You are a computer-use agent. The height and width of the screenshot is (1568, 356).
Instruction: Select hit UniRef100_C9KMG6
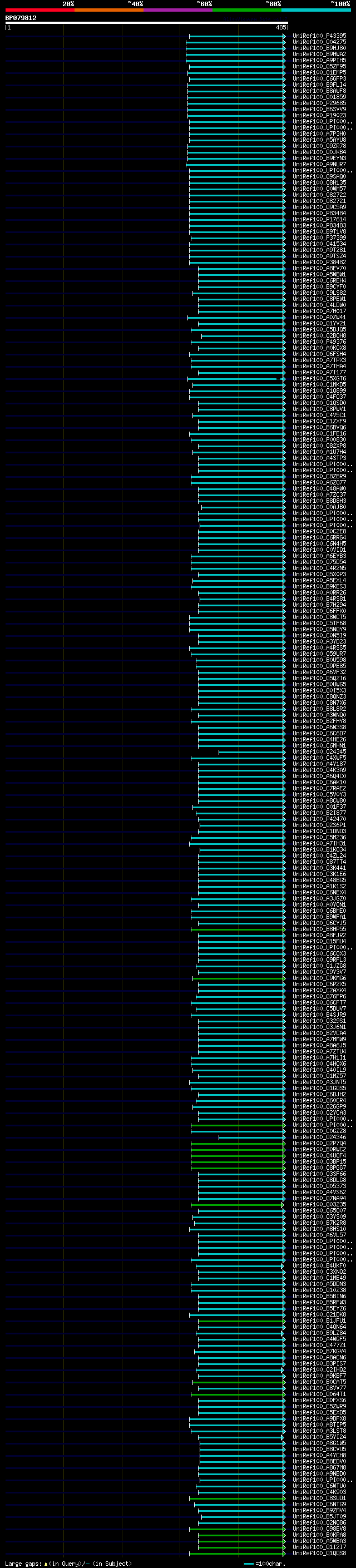tap(319, 978)
